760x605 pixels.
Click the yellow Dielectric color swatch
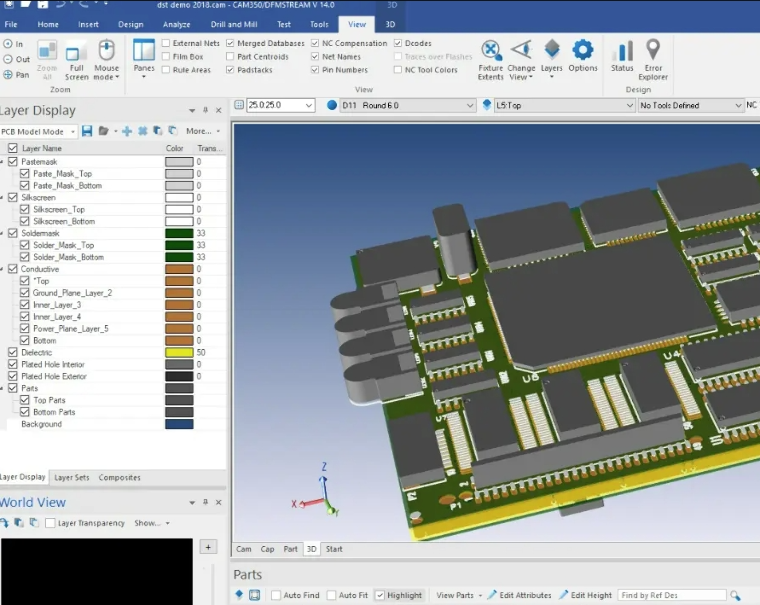179,353
